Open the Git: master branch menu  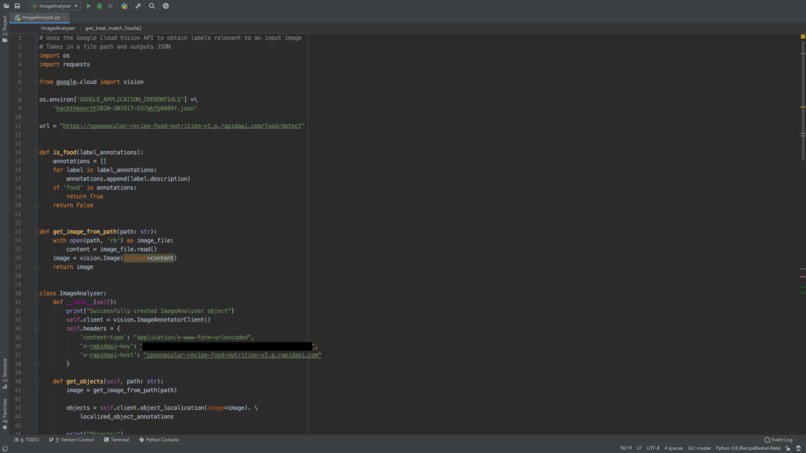coord(700,448)
